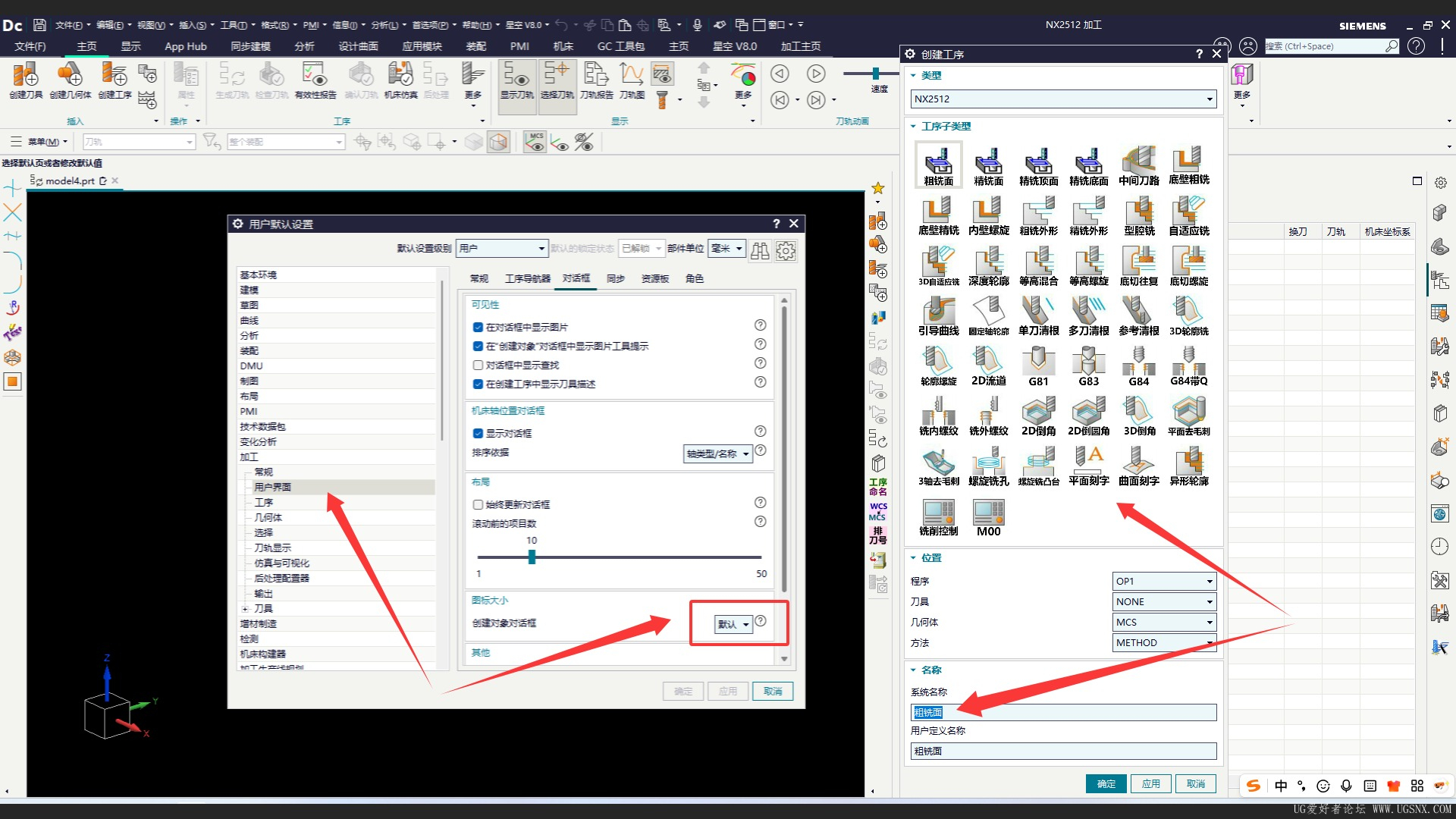Expand the 刀具 tree node
Image resolution: width=1456 pixels, height=819 pixels.
point(245,609)
